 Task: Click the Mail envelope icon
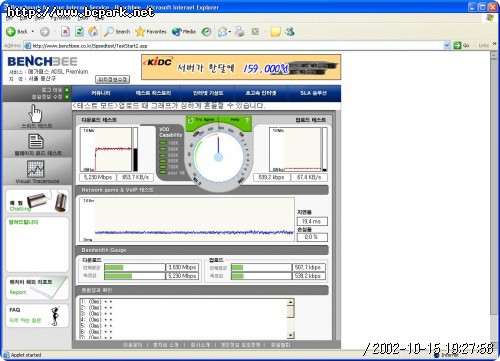[222, 32]
